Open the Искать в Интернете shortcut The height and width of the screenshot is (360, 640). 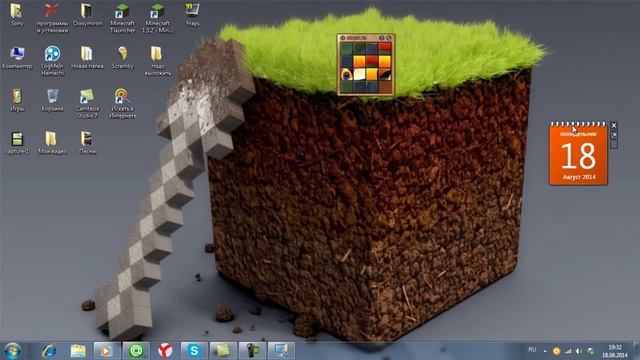click(122, 104)
